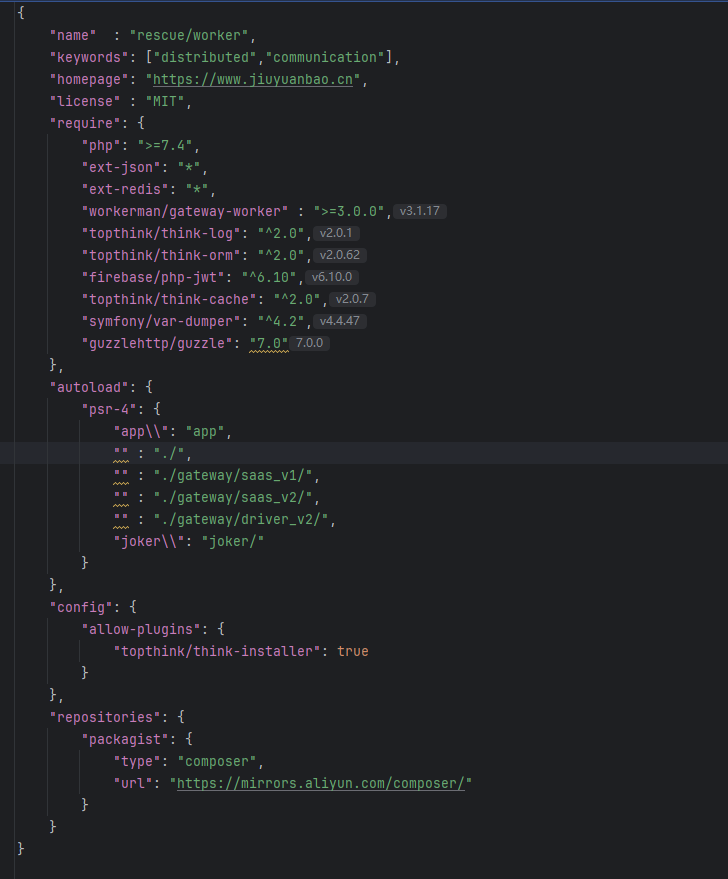Click the "repositories" key
728x879 pixels.
[x=105, y=718]
